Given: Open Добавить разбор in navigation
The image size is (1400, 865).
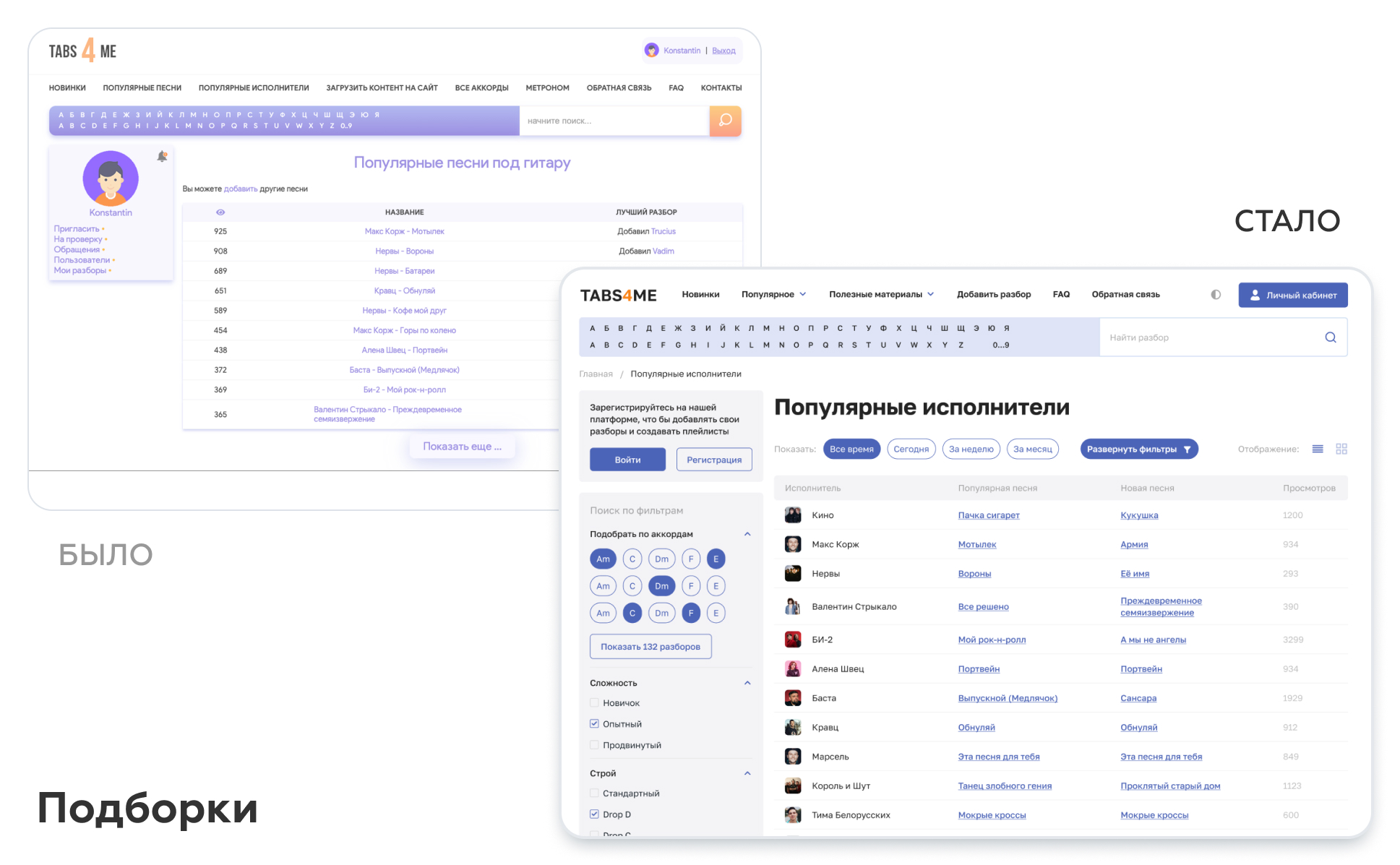Looking at the screenshot, I should point(994,294).
